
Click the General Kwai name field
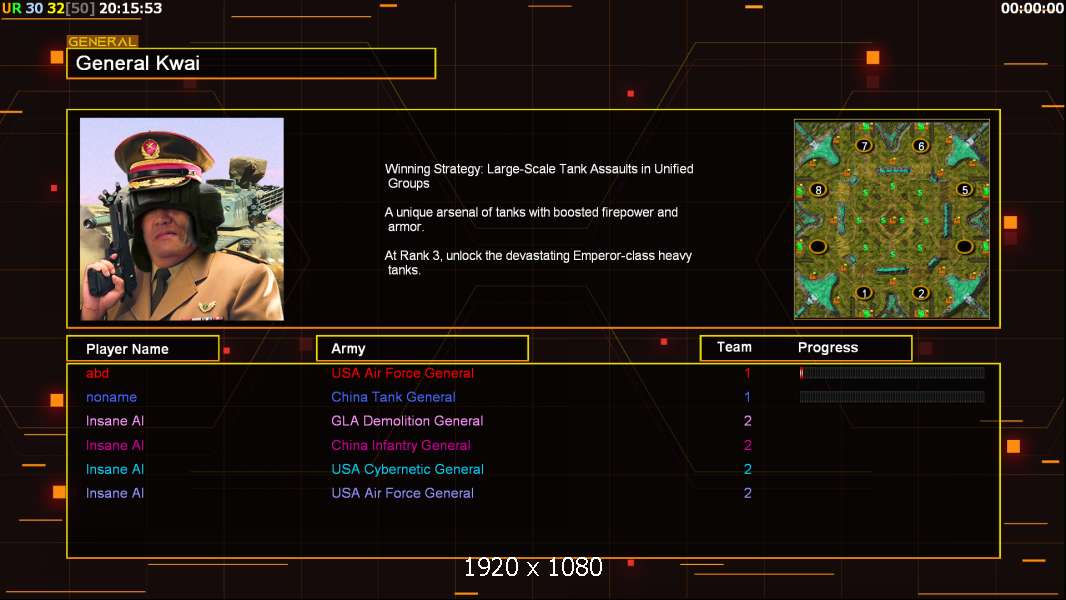[251, 63]
